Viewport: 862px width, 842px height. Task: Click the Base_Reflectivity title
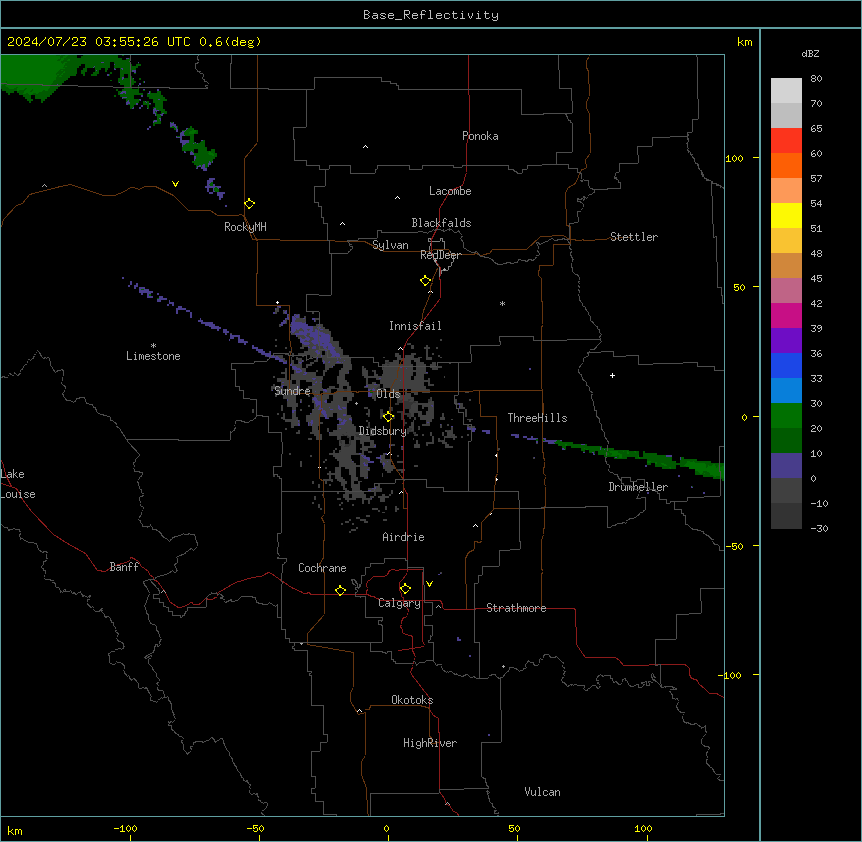coord(431,15)
